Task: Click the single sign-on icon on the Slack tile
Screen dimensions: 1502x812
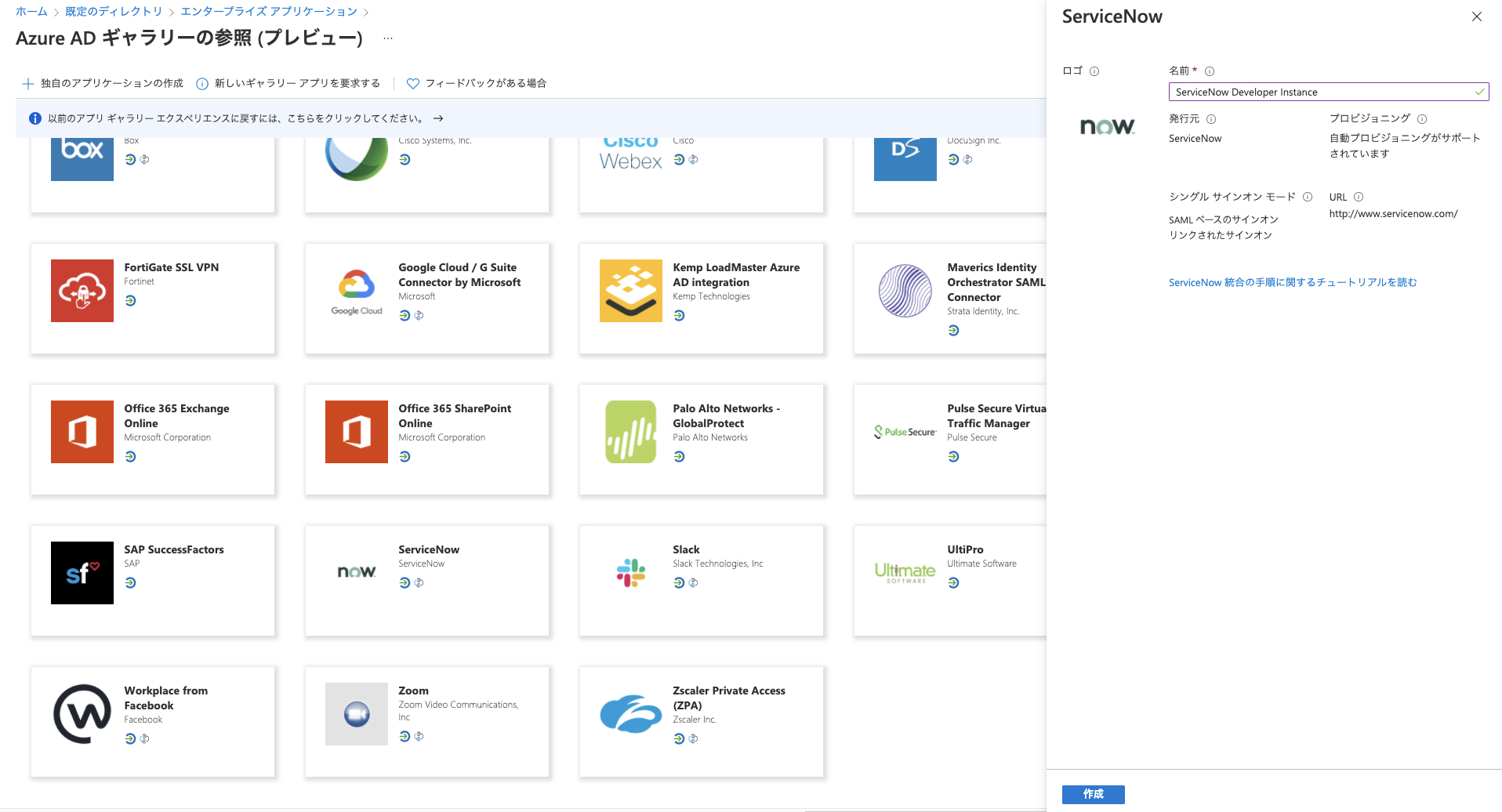Action: click(x=677, y=582)
